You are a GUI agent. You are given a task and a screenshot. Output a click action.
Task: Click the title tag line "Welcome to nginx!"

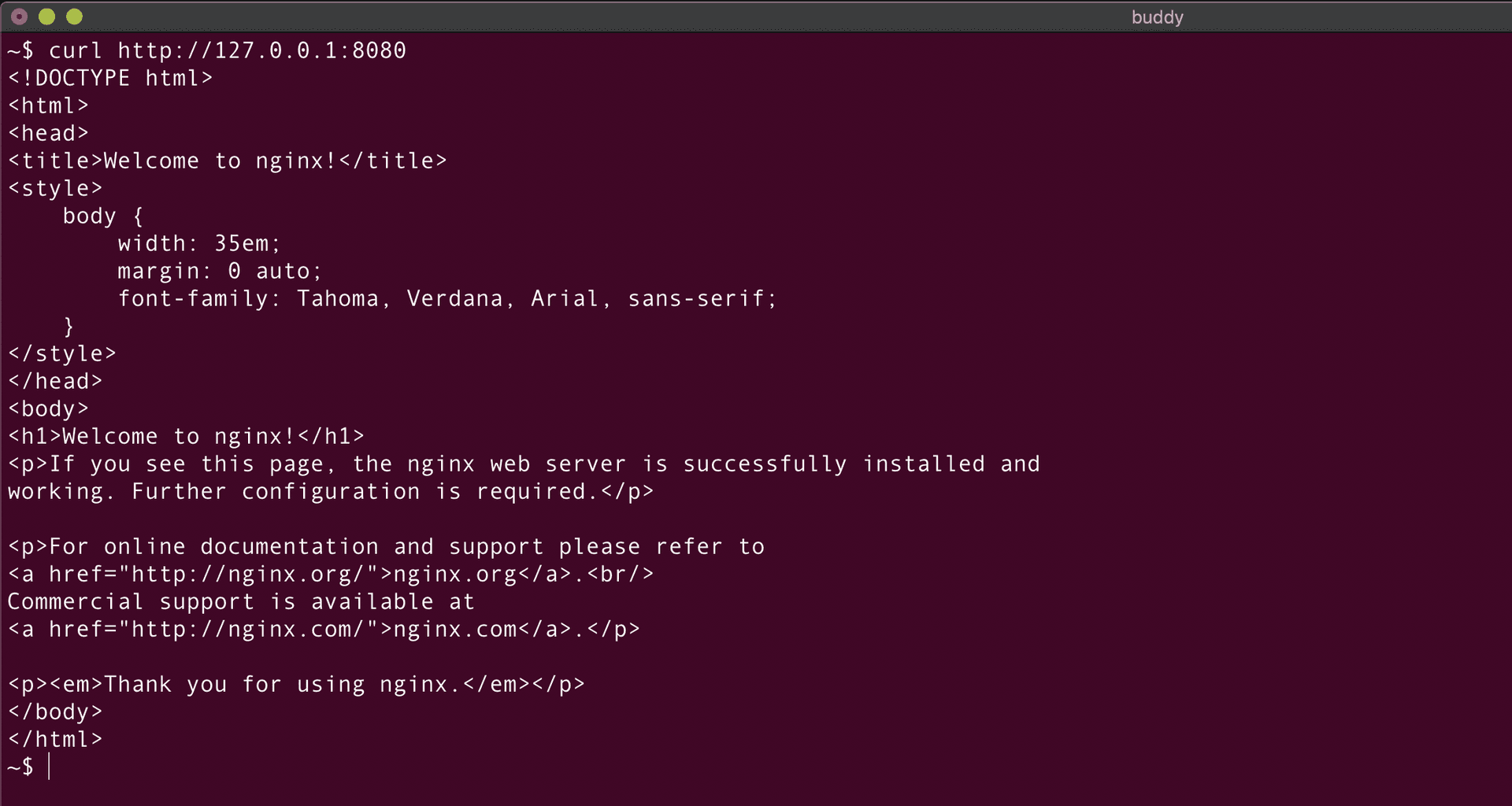click(x=227, y=161)
